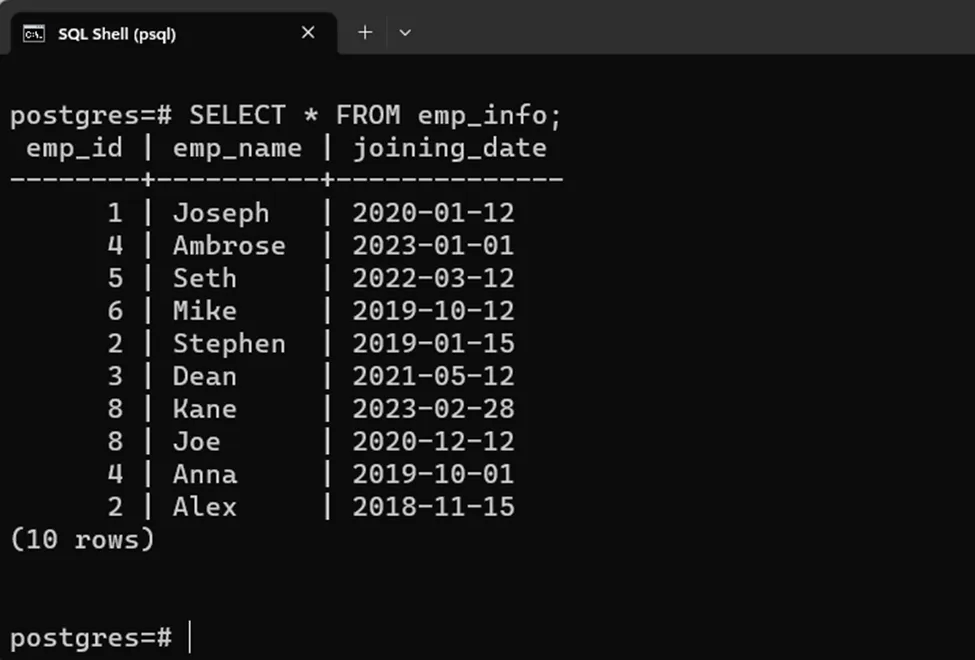Click the emp_name column header
Screen dimensions: 975x660
click(x=237, y=149)
